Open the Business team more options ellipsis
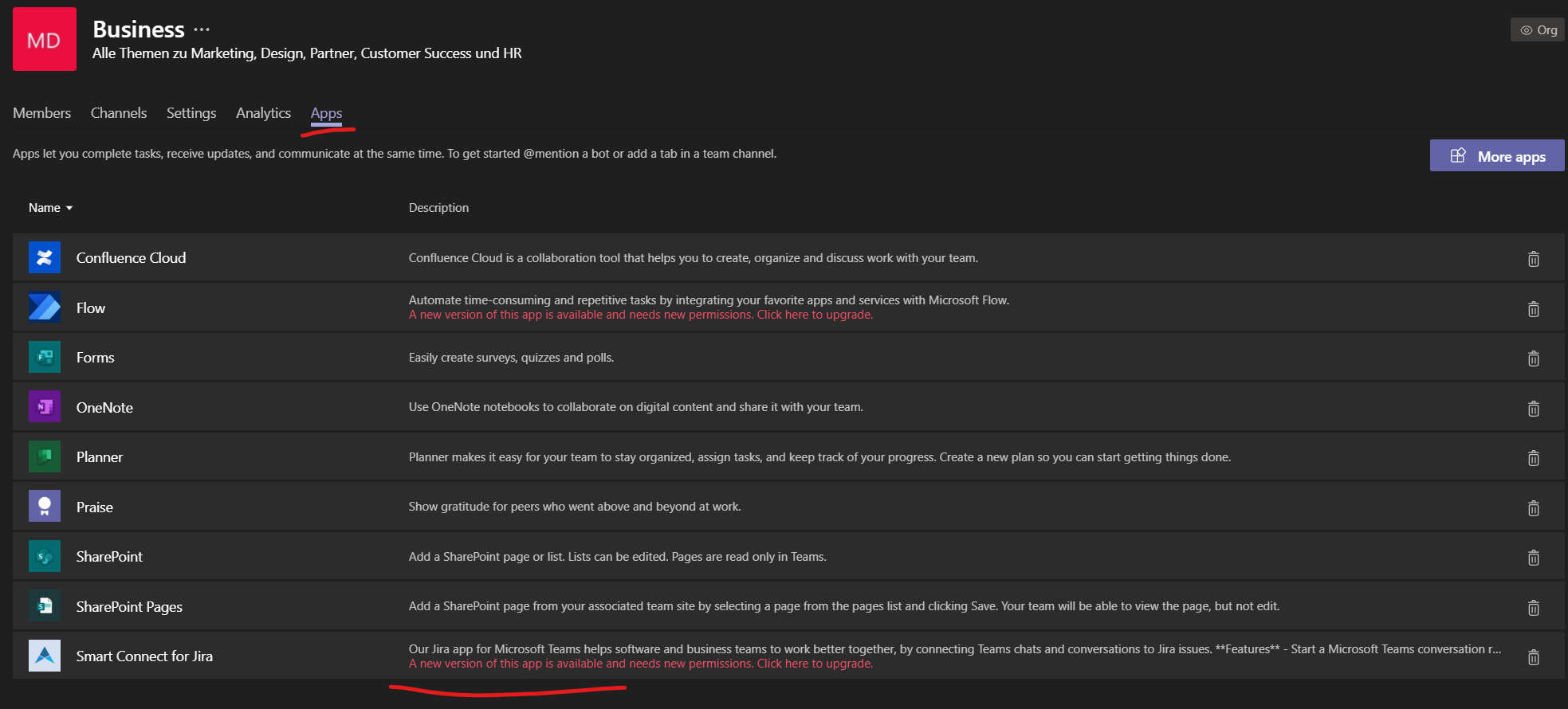1568x709 pixels. click(202, 29)
